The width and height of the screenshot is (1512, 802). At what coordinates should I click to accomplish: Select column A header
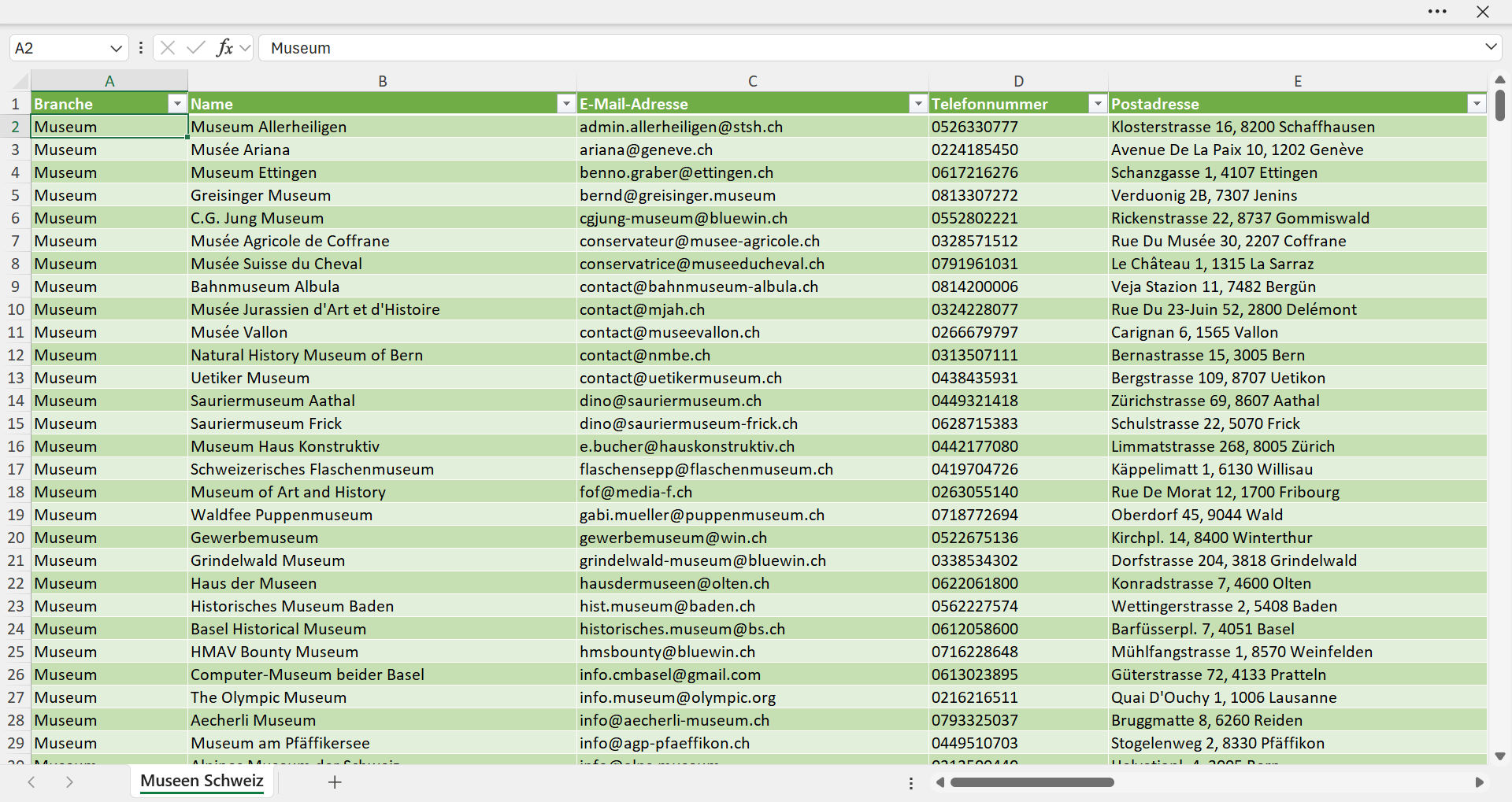[109, 81]
